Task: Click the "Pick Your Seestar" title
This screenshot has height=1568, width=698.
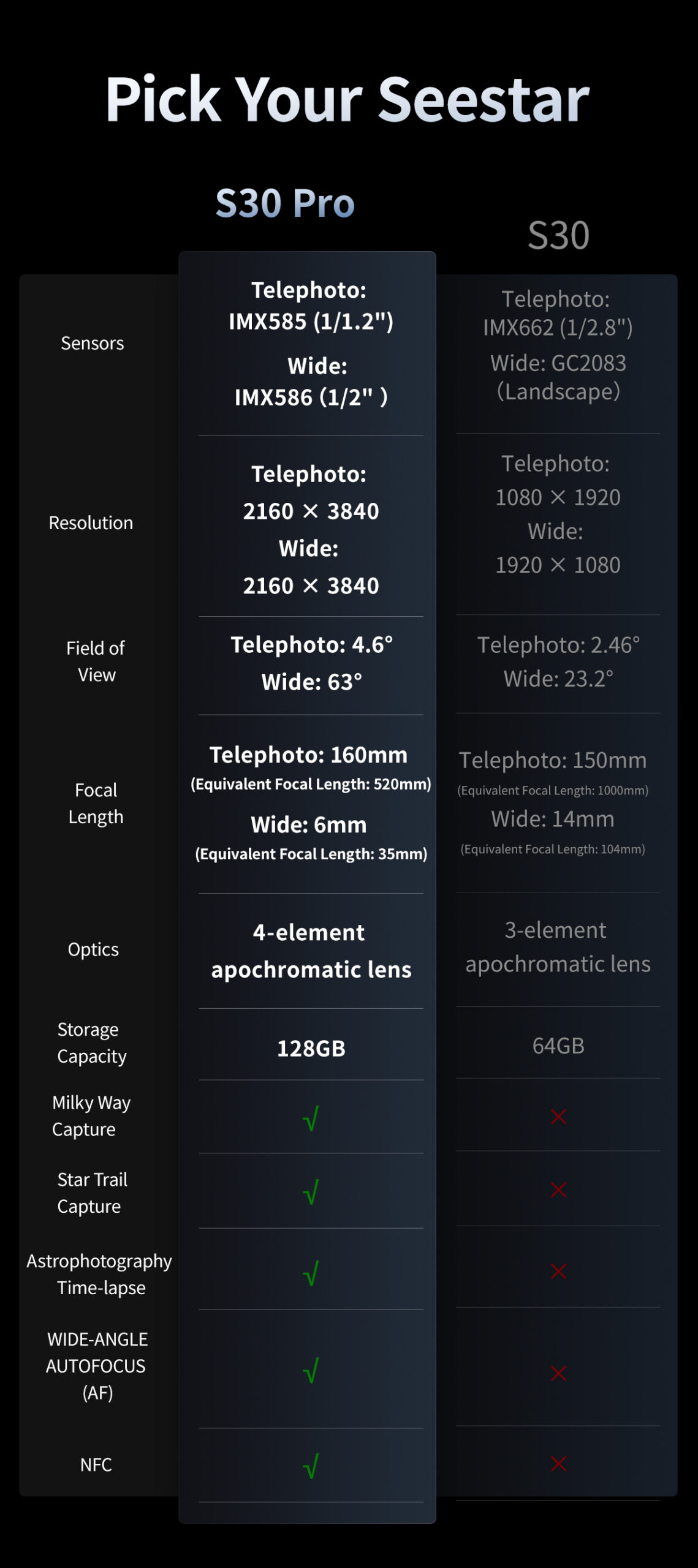Action: [347, 99]
